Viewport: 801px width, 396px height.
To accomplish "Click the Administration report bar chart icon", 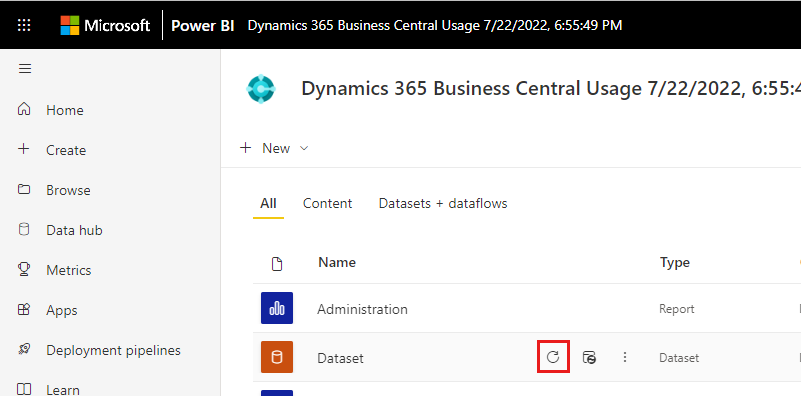I will tap(277, 308).
